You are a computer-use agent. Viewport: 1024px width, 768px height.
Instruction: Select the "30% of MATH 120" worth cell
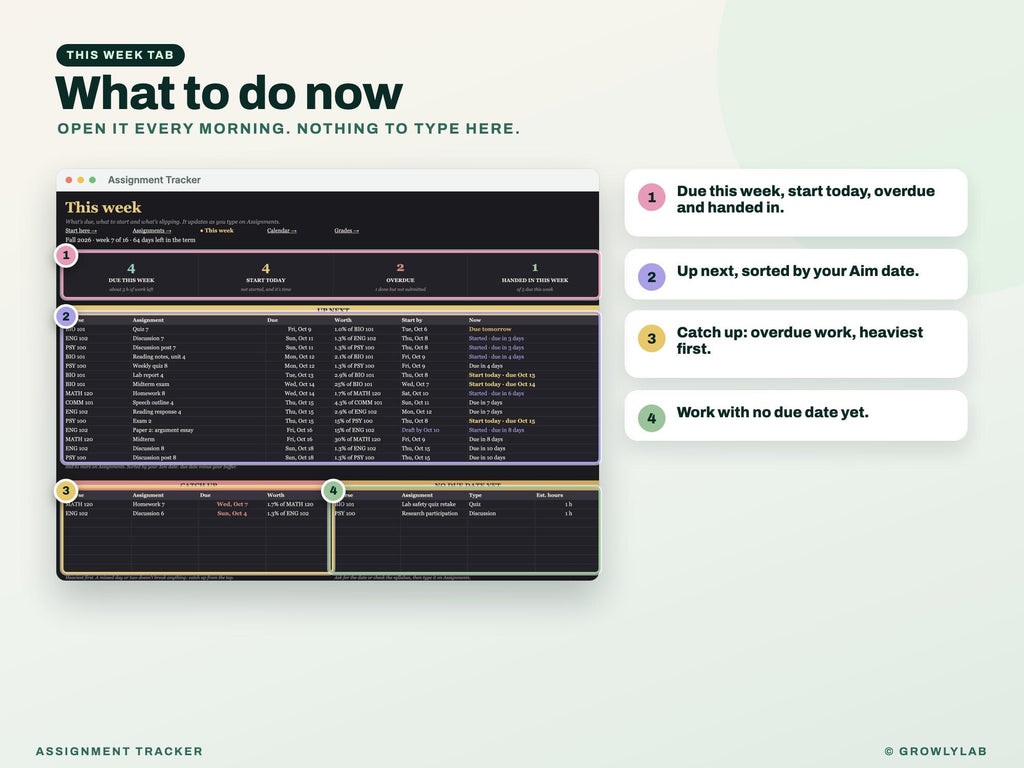click(357, 439)
